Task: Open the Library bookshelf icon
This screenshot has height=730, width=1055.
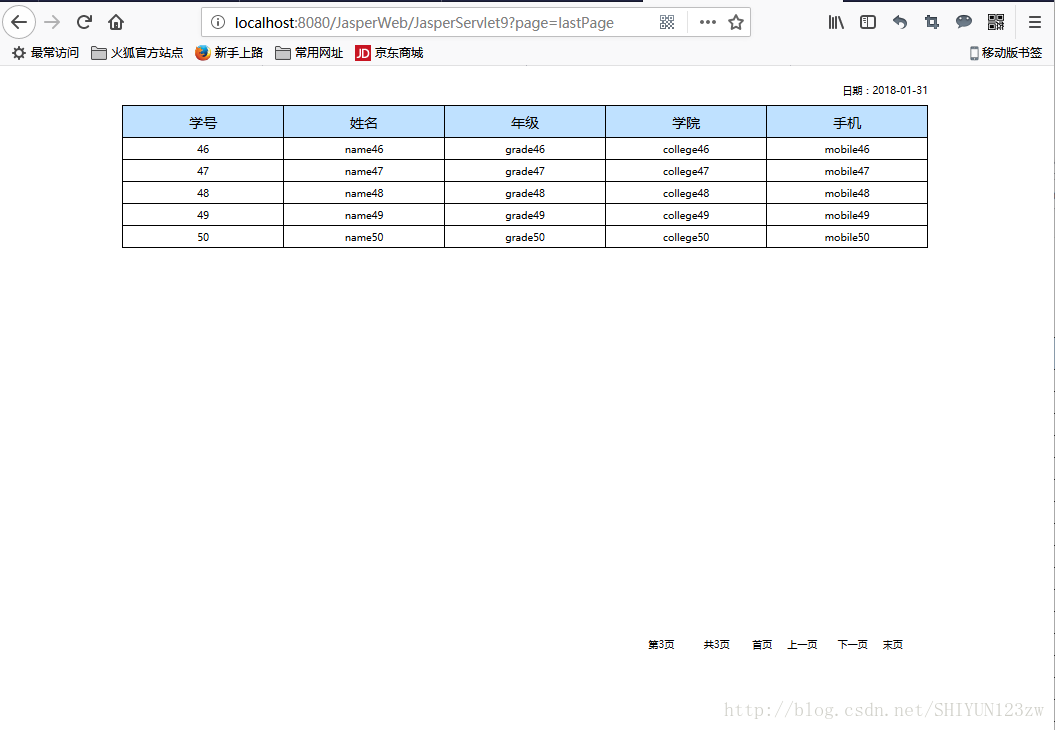Action: [x=836, y=22]
